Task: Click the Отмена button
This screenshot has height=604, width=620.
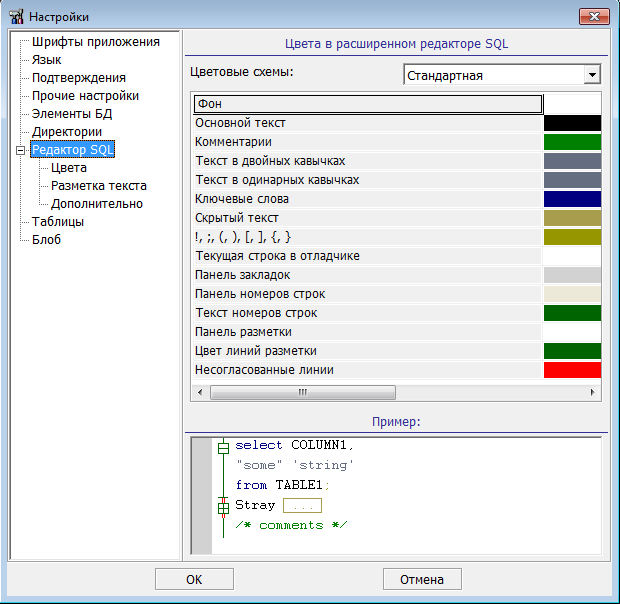Action: click(422, 579)
